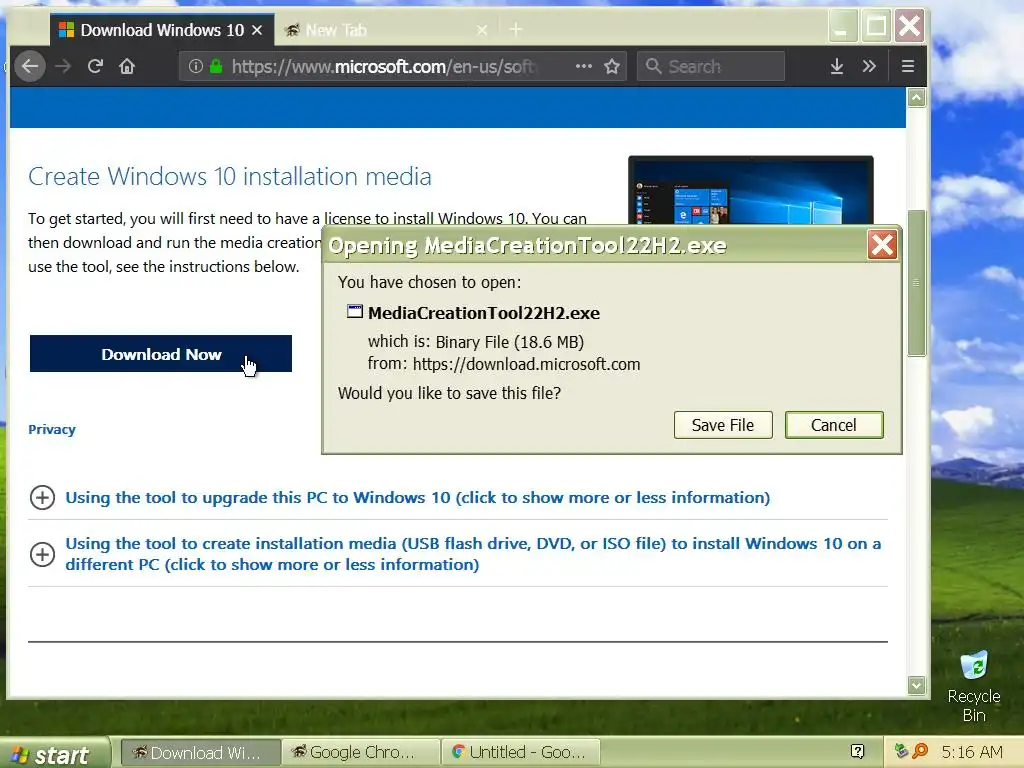
Task: Open page actions three-dot menu
Action: [583, 66]
